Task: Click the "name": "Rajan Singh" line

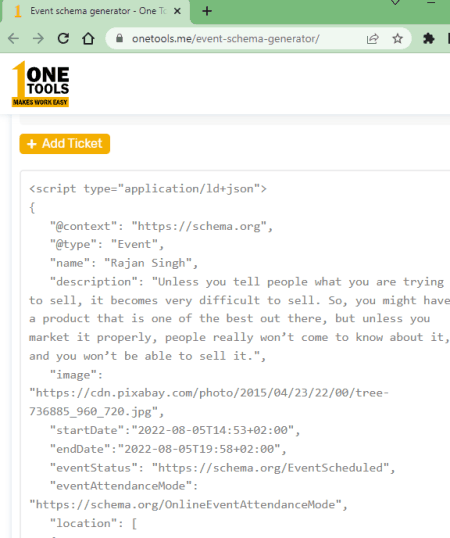Action: (124, 263)
